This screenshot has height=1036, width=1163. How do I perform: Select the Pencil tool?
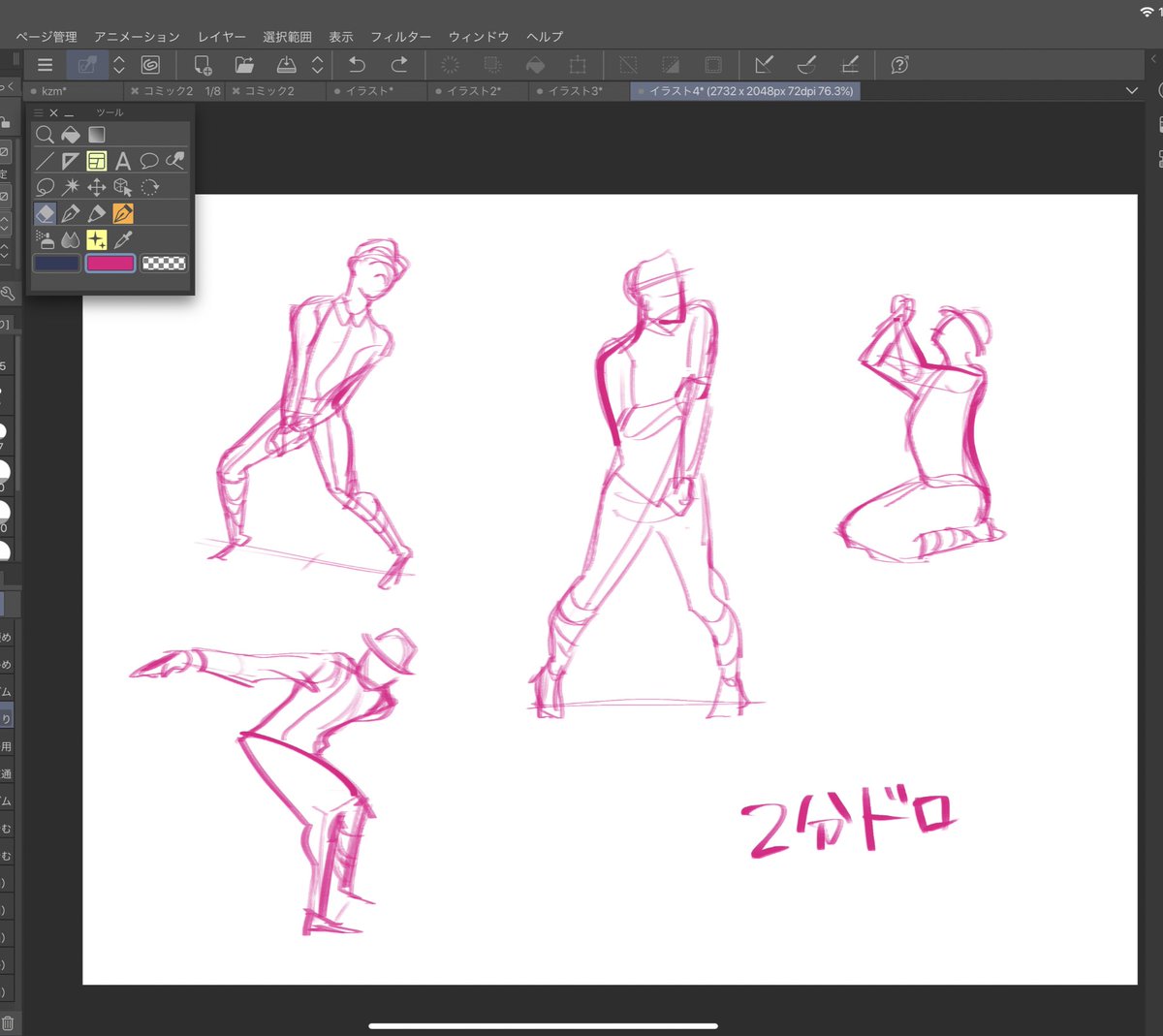(x=97, y=213)
